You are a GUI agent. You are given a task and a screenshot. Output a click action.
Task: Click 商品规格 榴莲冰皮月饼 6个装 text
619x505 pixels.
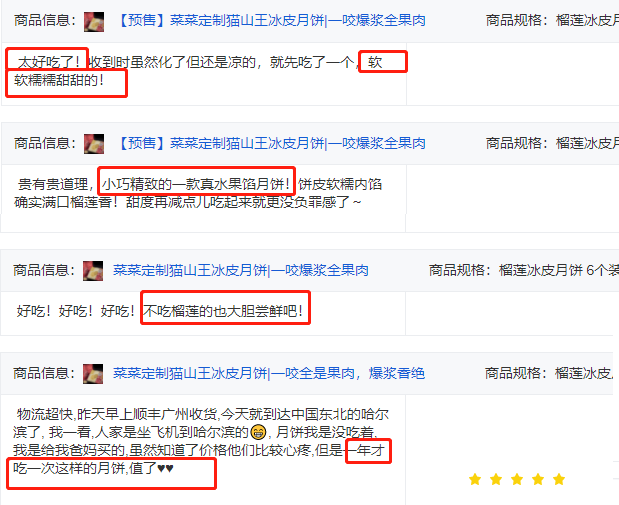(524, 270)
